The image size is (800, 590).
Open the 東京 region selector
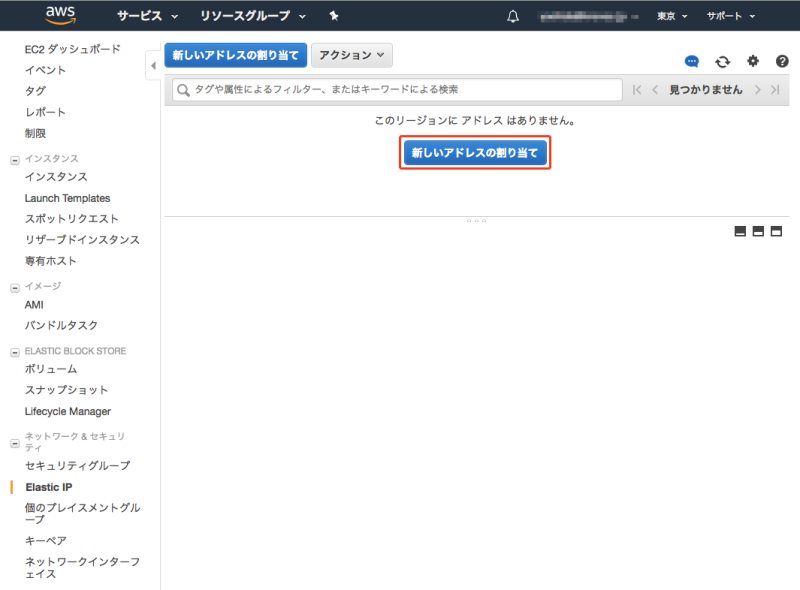point(672,16)
